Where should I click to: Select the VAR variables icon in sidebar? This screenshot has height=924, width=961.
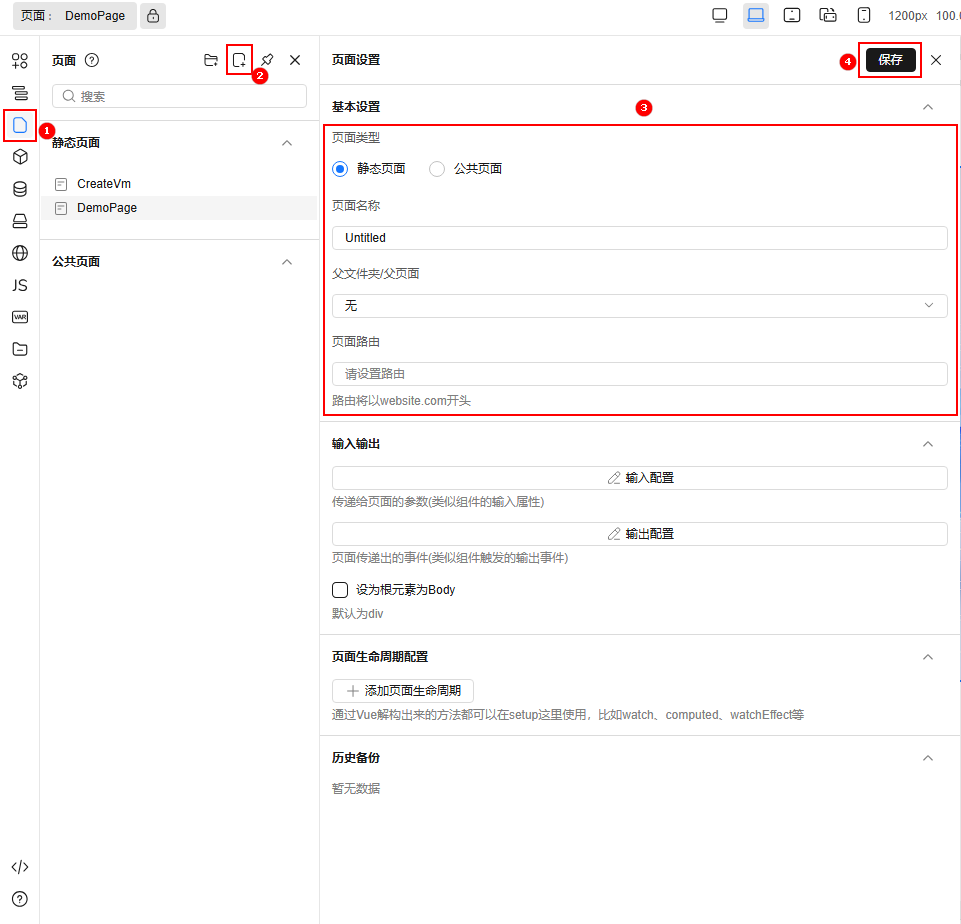click(19, 317)
